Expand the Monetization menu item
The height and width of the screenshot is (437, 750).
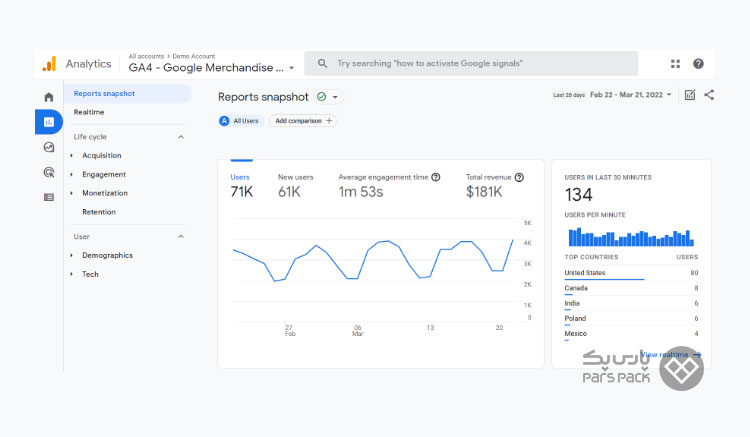pos(72,193)
